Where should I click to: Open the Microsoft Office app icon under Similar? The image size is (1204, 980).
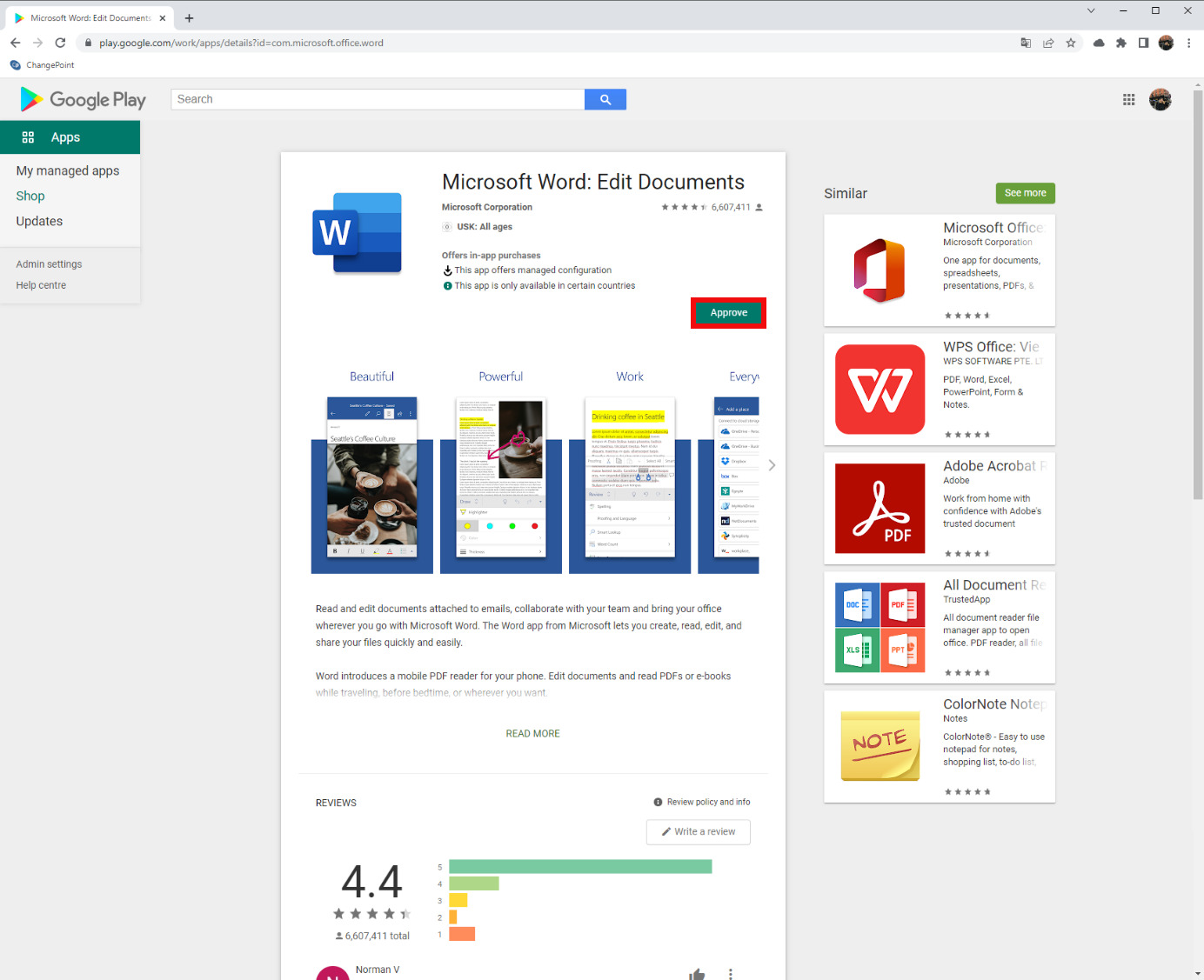[x=880, y=270]
